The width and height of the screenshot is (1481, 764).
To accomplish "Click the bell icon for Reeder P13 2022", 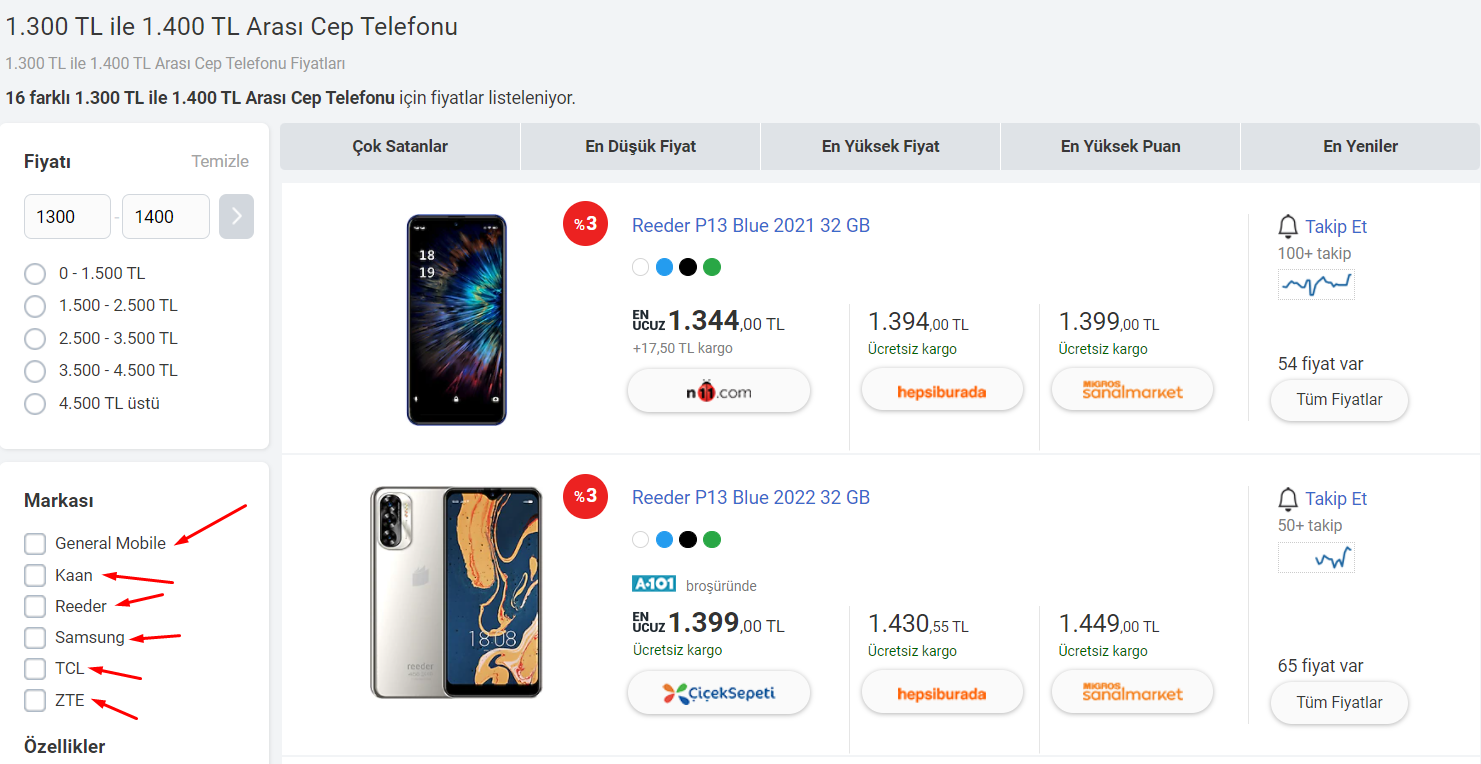I will (1288, 498).
